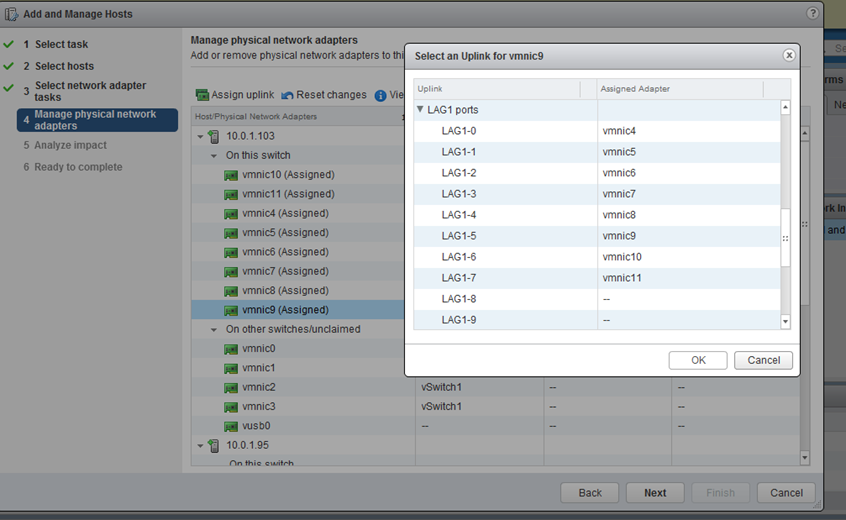The image size is (846, 520).
Task: Click the host icon for 10.0.1.95
Action: tap(214, 446)
